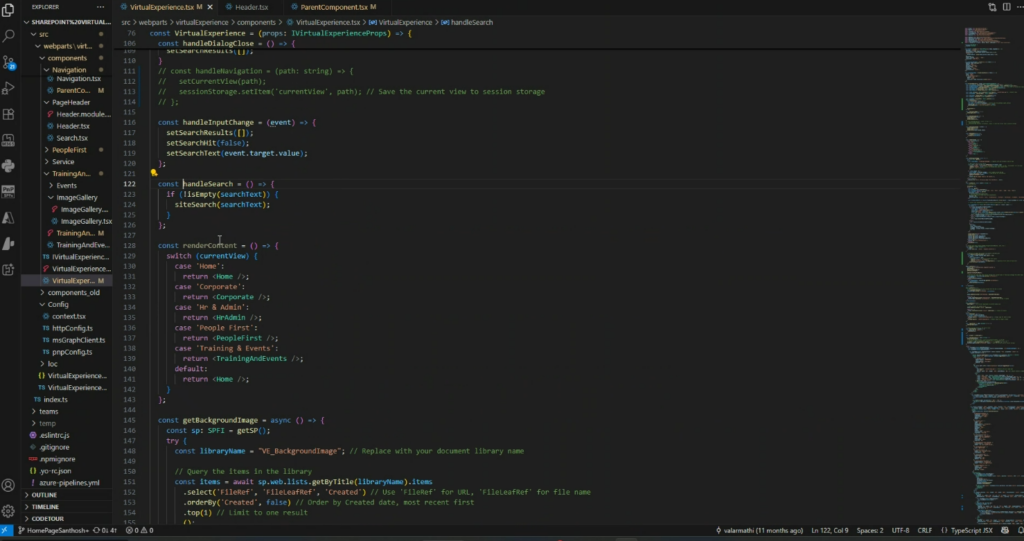Open the PnP SPFx toolkit view
Image resolution: width=1024 pixels, height=541 pixels.
8,191
